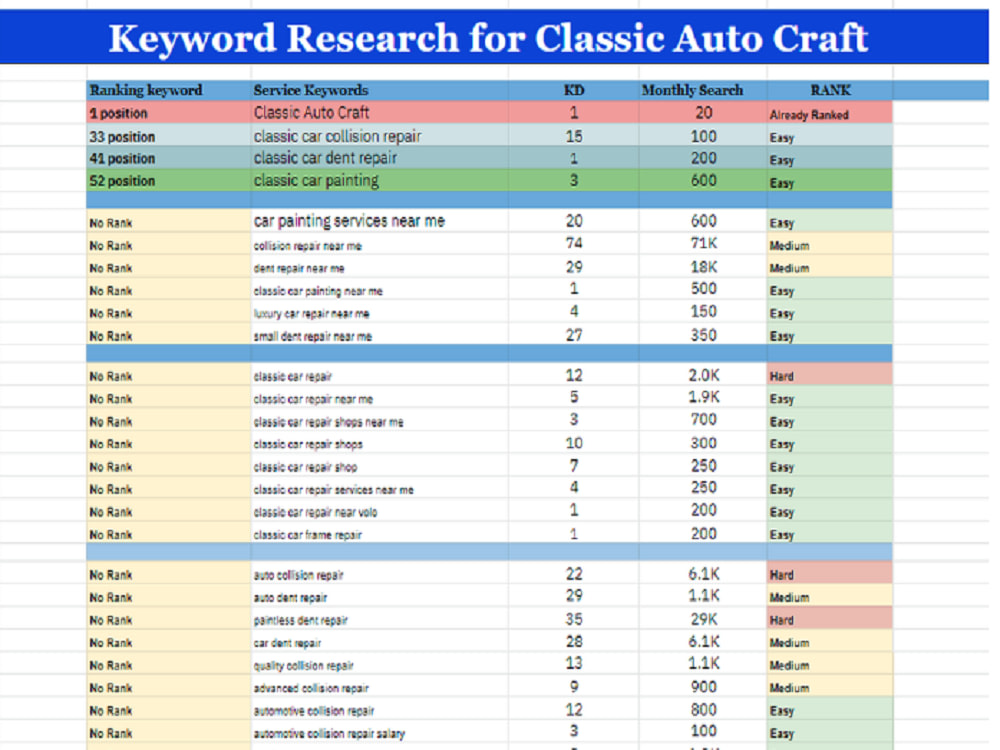Select the 'classic car painting' cell
The width and height of the screenshot is (1000, 750).
(380, 180)
